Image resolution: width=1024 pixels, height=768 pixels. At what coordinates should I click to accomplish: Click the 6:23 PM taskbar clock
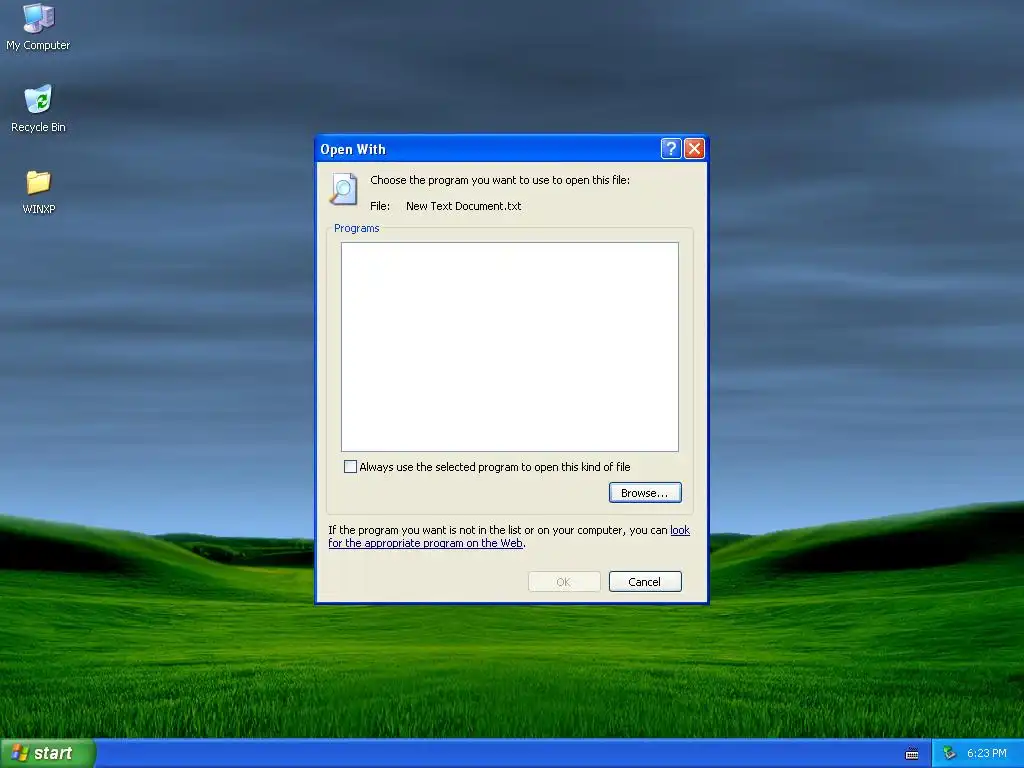coord(987,753)
